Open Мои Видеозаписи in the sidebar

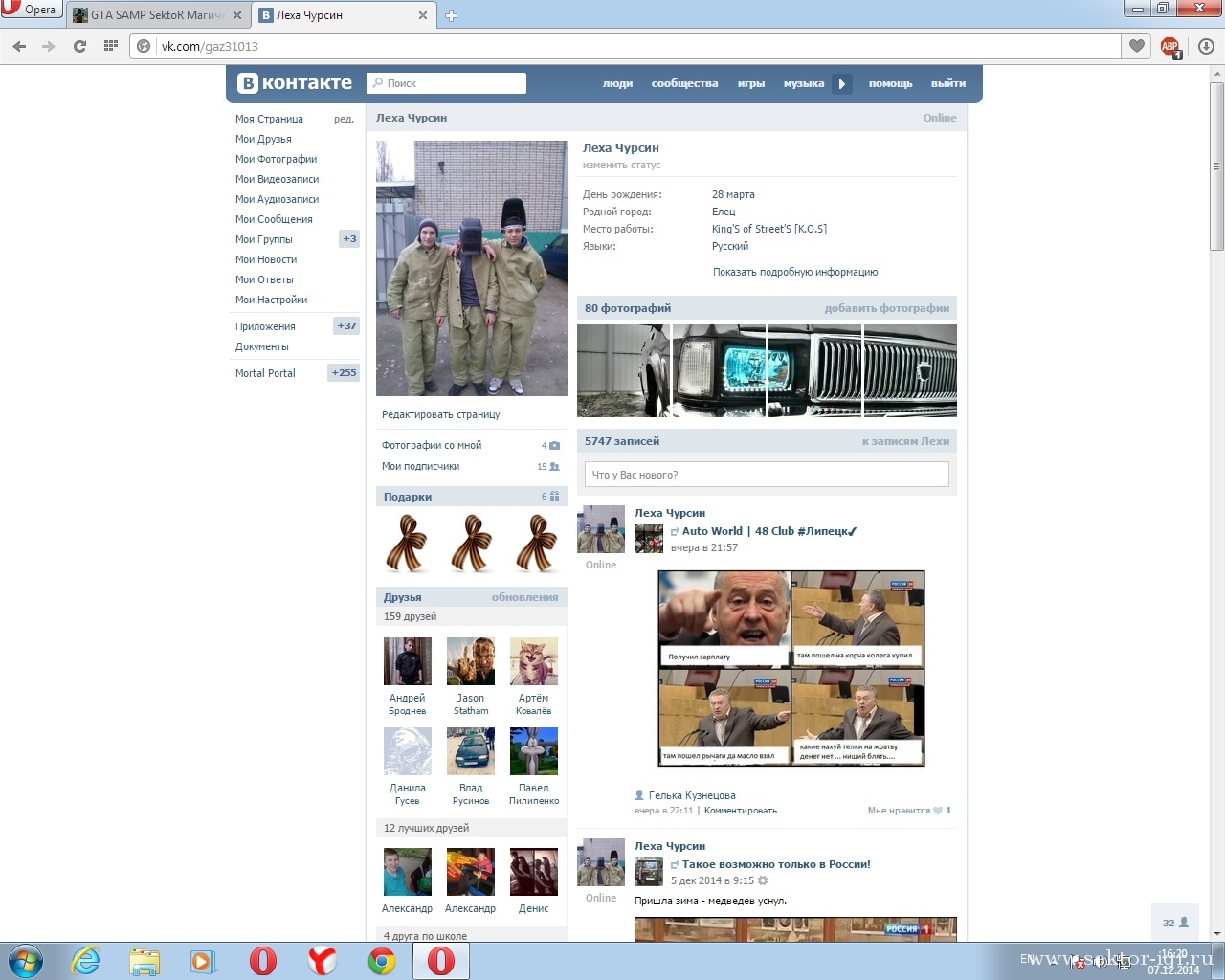pos(277,179)
